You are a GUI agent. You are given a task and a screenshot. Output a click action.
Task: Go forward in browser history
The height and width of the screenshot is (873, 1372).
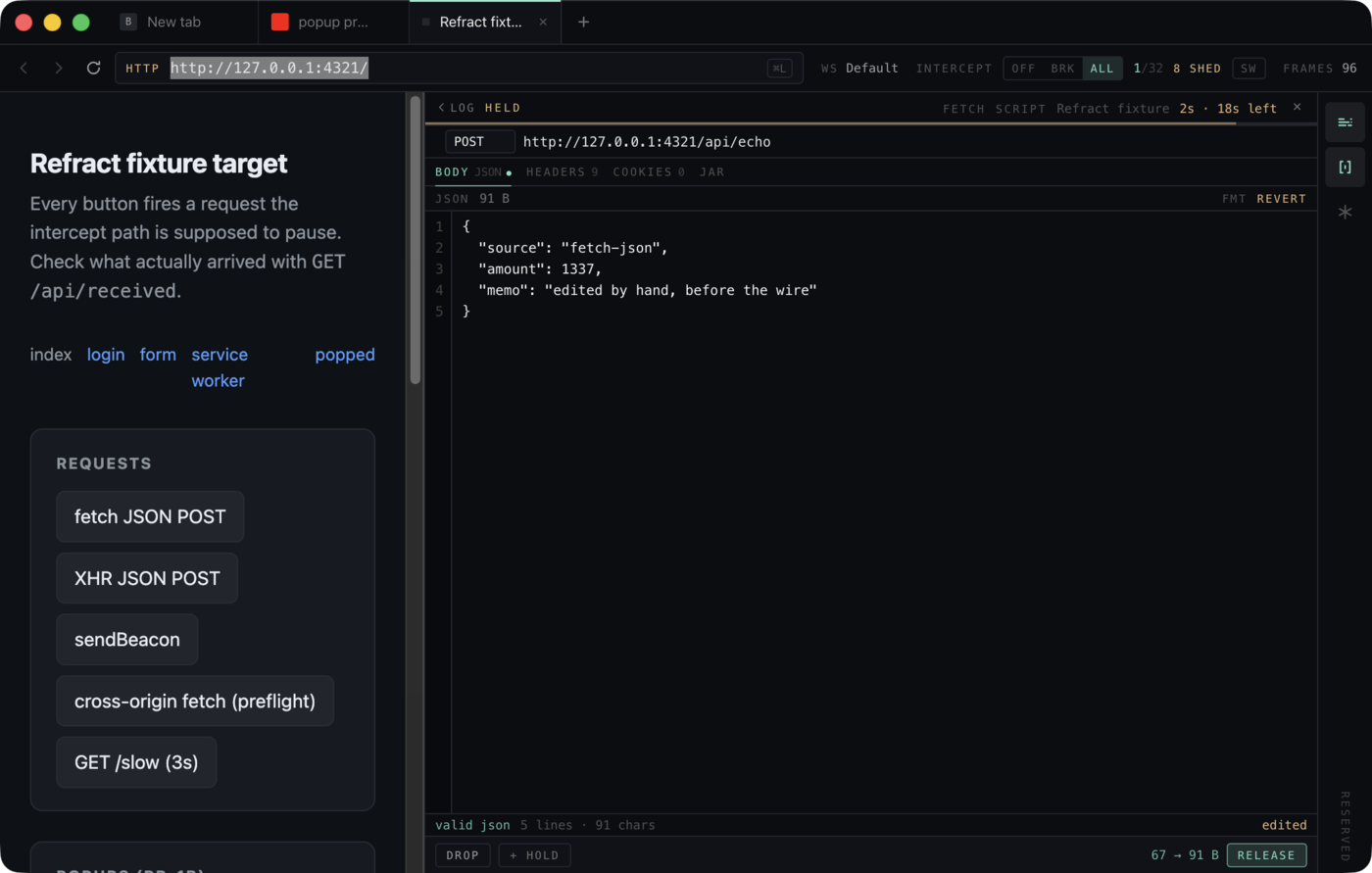pos(59,68)
